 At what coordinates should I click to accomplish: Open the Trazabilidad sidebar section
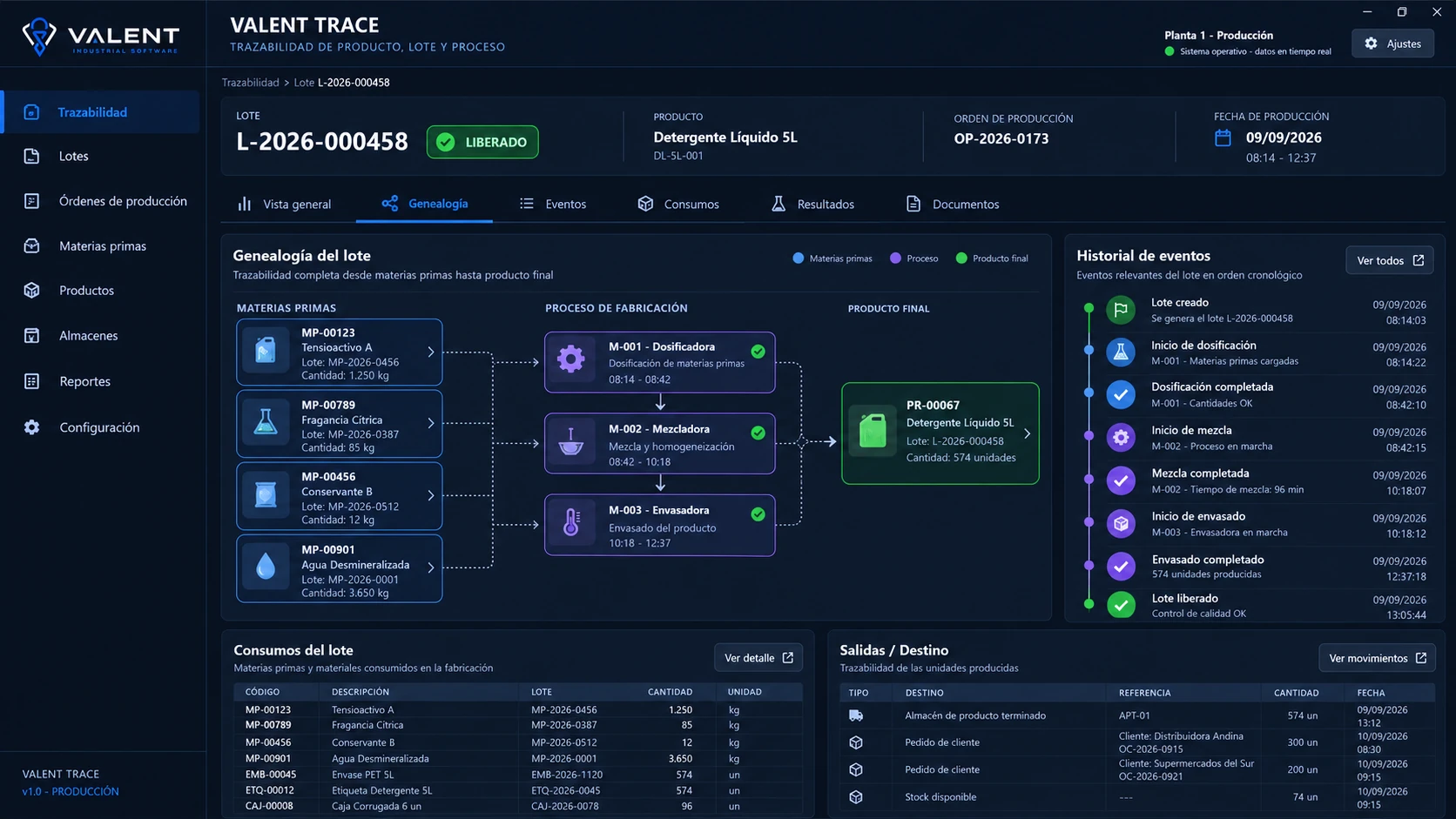tap(101, 112)
